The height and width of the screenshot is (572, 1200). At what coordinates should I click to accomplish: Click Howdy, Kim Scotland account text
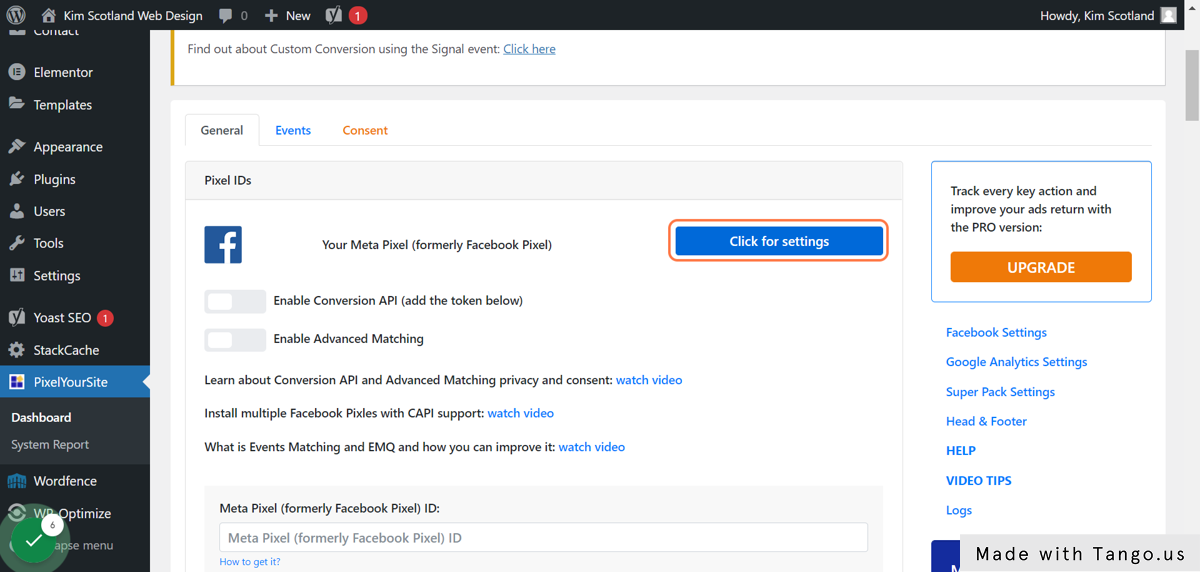coord(1097,15)
